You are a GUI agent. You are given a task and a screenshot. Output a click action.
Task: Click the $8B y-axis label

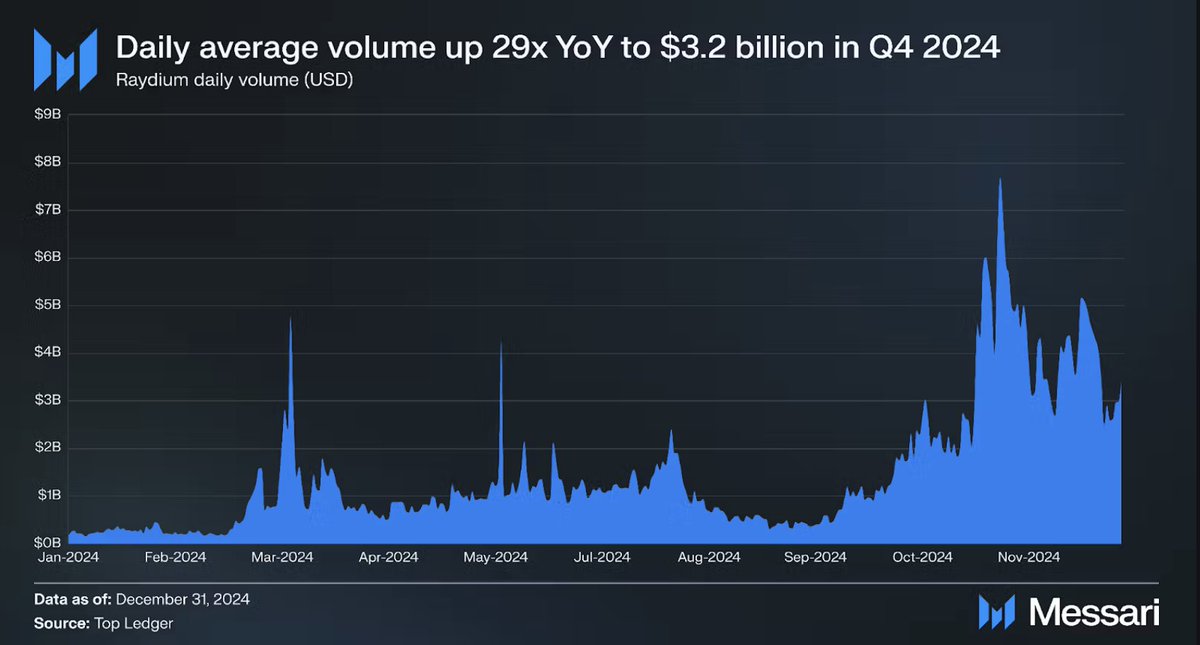[48, 162]
